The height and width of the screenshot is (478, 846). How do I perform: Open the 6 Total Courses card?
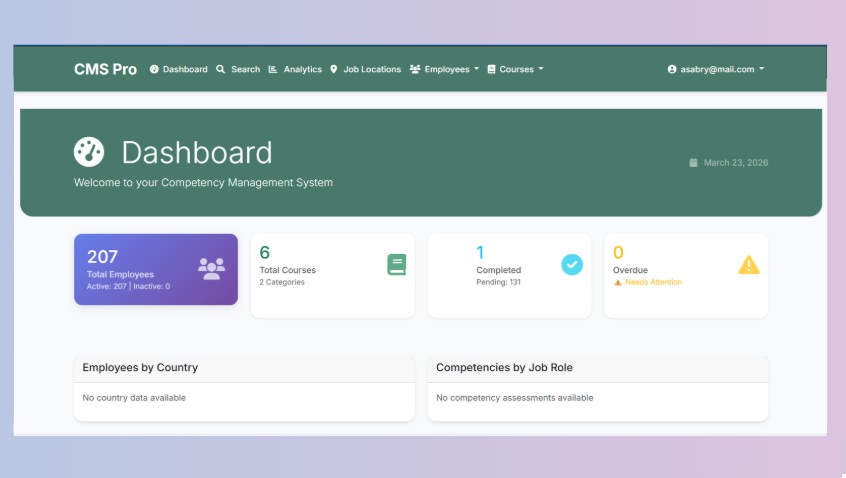(x=333, y=276)
